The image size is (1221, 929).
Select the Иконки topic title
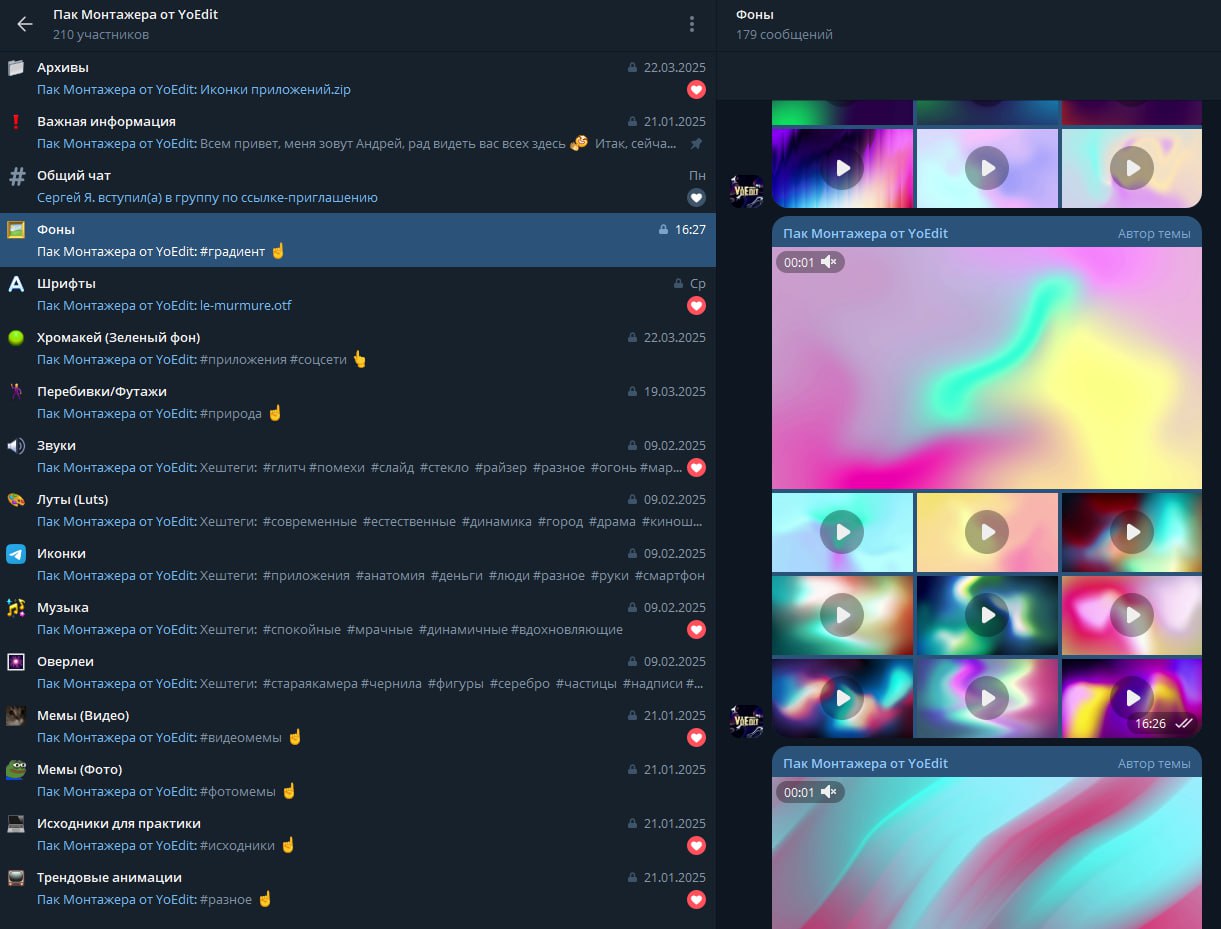pos(61,554)
